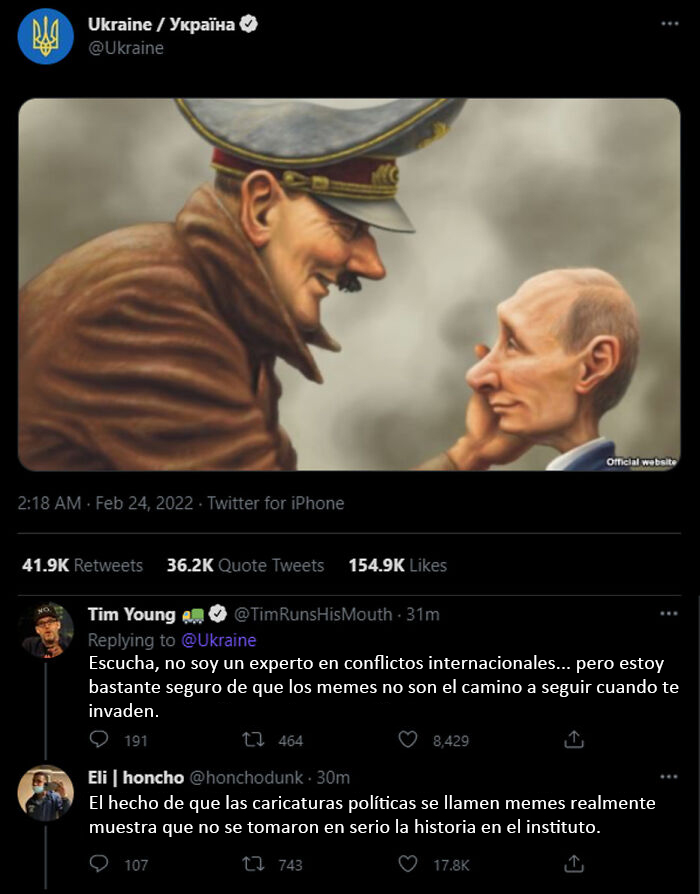700x894 pixels.
Task: View the 36.2K Quote Tweets list
Action: pos(245,565)
